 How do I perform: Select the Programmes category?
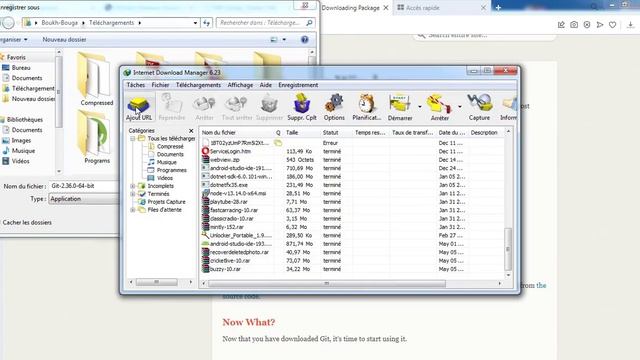point(171,170)
